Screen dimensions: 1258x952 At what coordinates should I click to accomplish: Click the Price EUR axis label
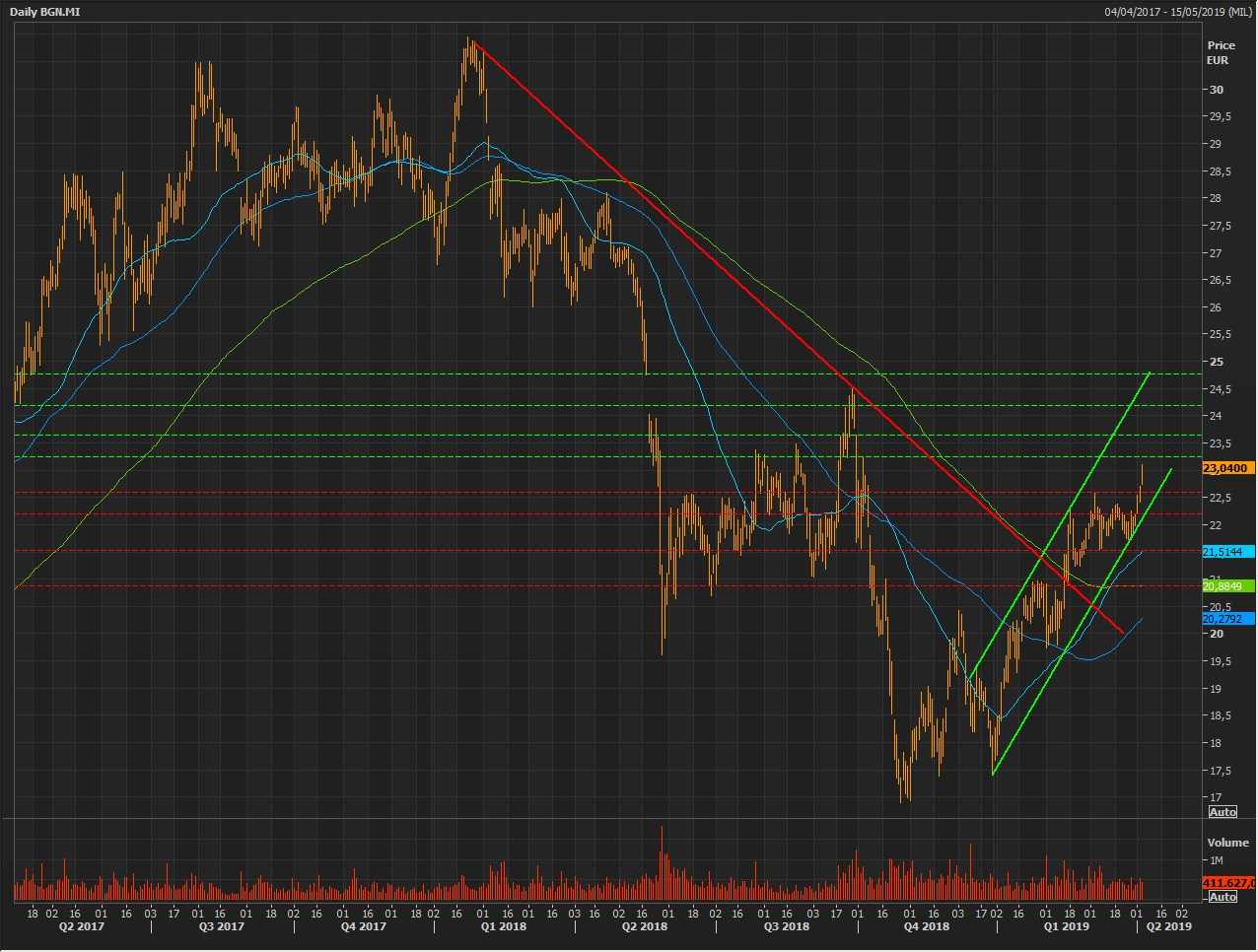[x=1221, y=53]
